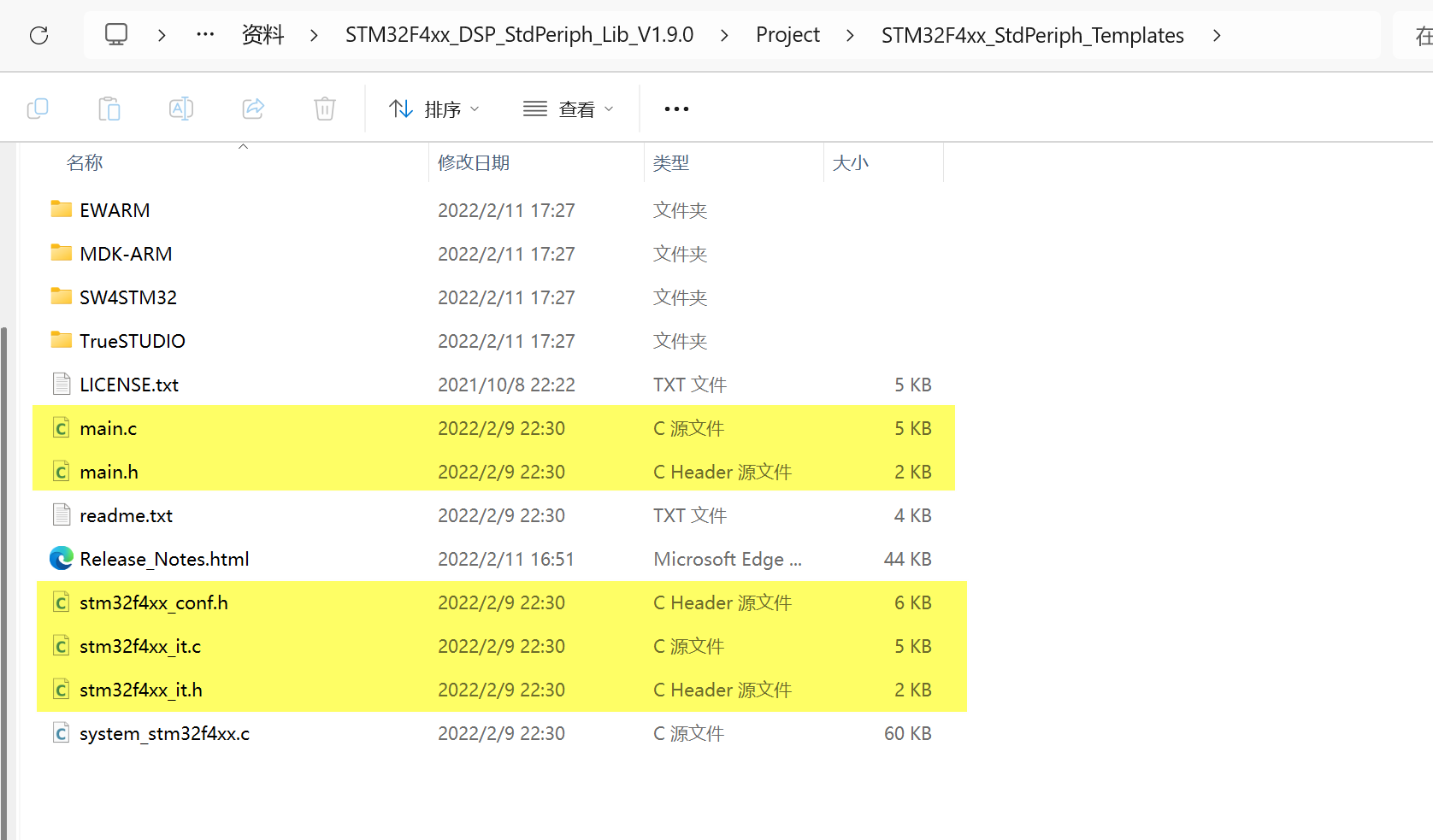
Task: Select the system_stm32f4xx.c file name
Action: [165, 733]
